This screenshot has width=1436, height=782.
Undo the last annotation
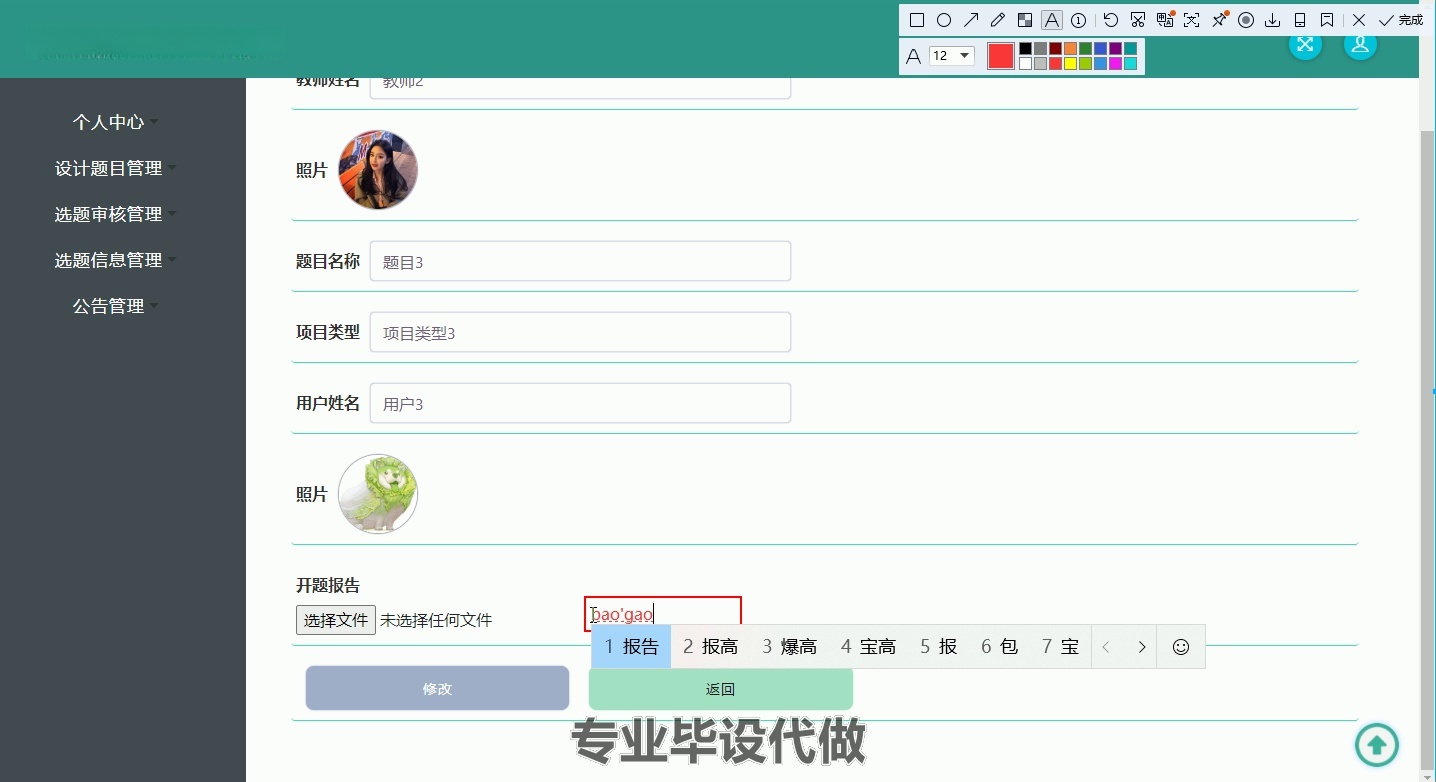1111,20
